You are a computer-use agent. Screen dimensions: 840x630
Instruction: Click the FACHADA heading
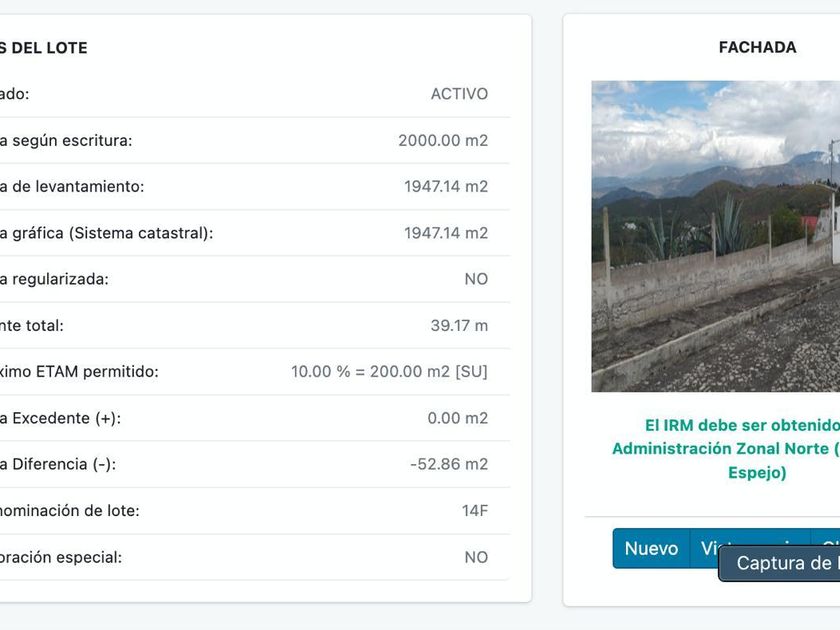coord(758,47)
